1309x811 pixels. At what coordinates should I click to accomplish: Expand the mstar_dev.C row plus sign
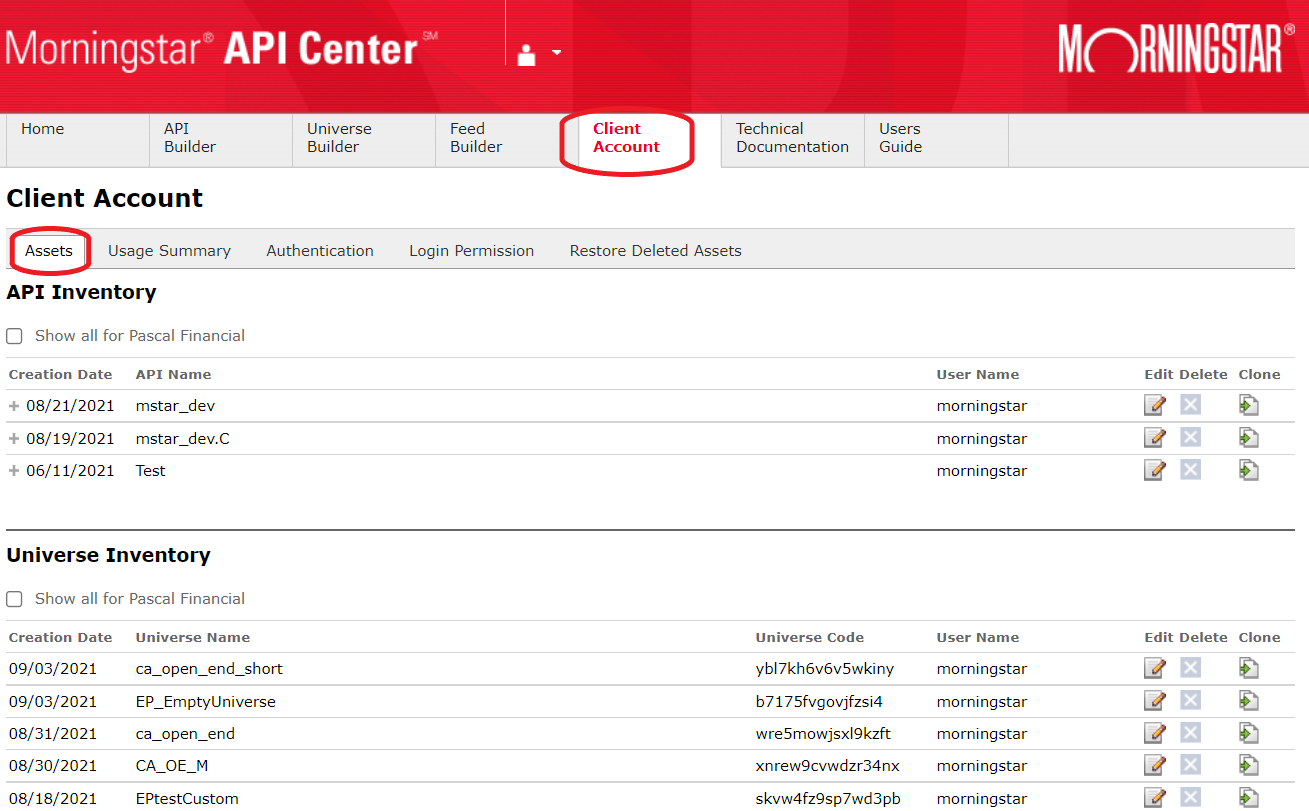(14, 438)
